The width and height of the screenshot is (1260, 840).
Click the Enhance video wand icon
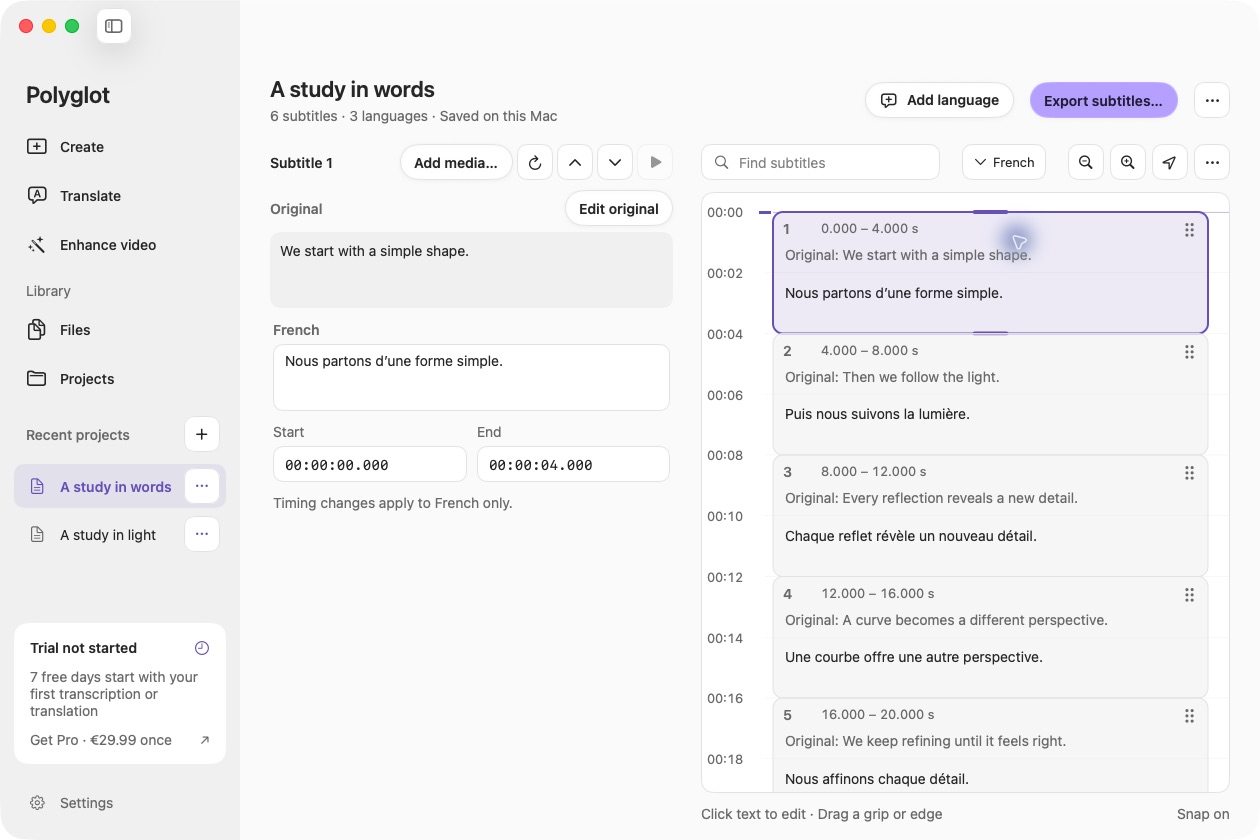point(37,245)
